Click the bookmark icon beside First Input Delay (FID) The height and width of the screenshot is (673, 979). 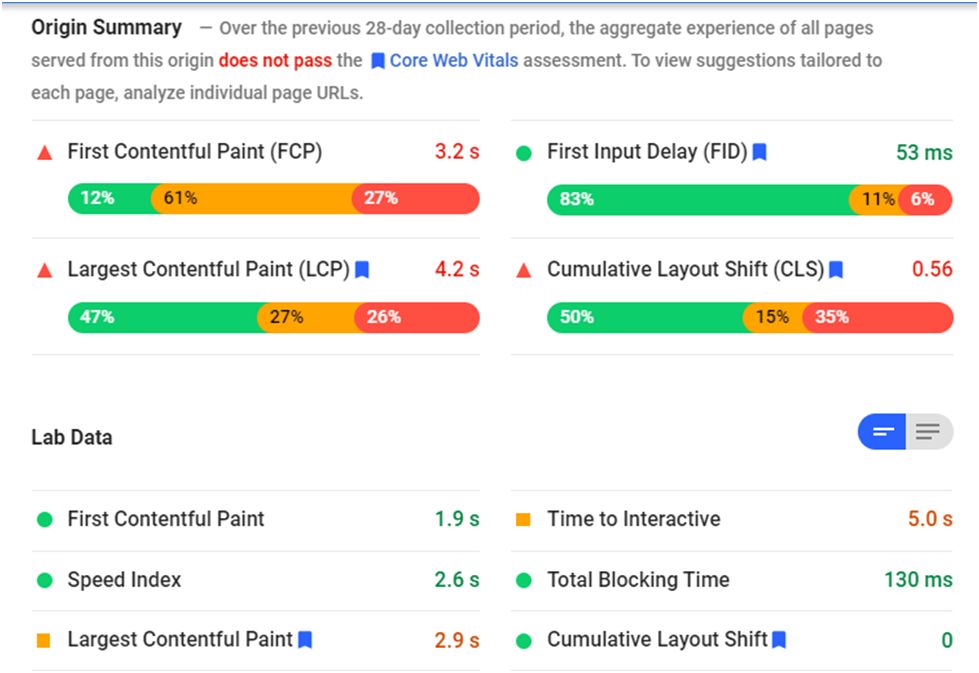[760, 152]
